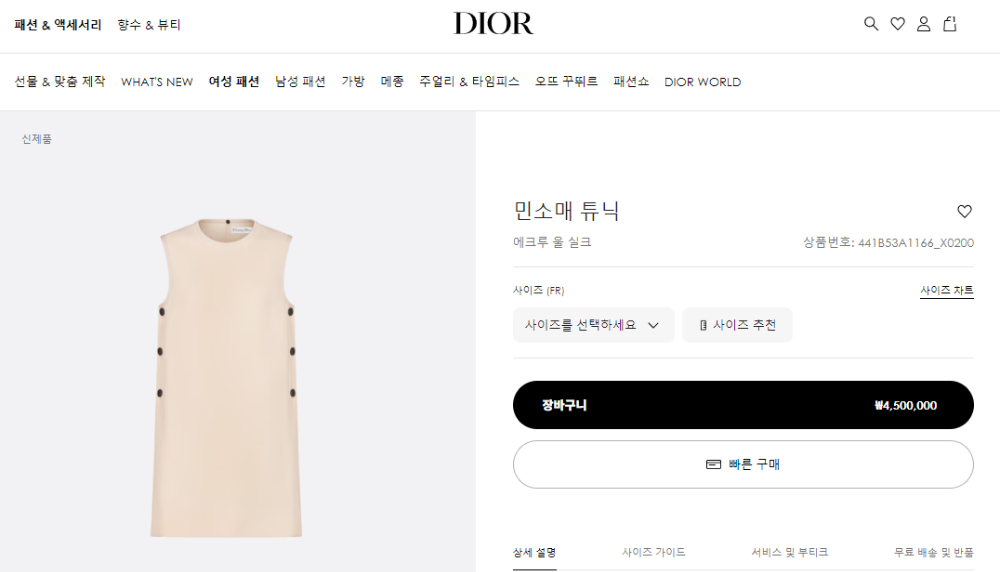Click the 빠른 구매 button
Screen dimensions: 1000x572
coord(743,464)
